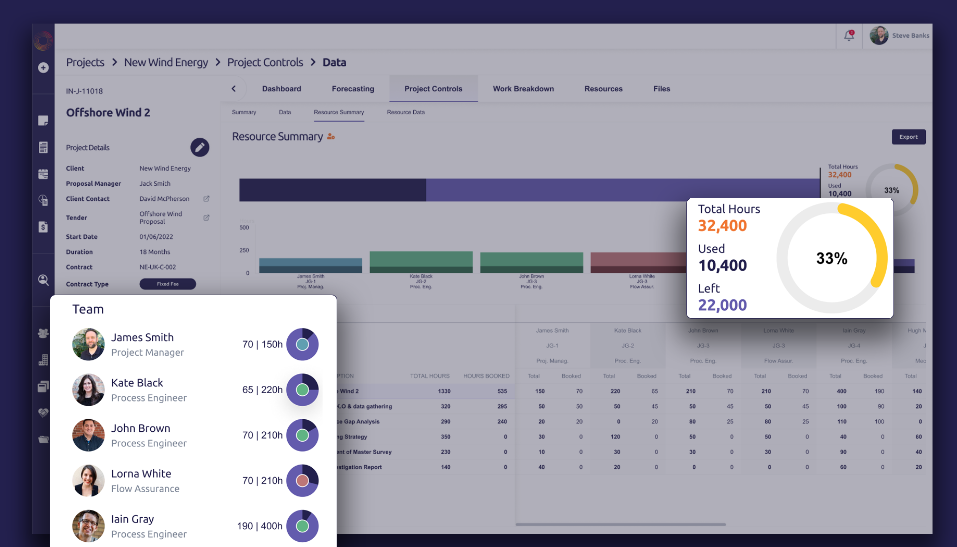This screenshot has width=957, height=547.
Task: Open external link icon beside David McPherson
Action: coord(206,199)
